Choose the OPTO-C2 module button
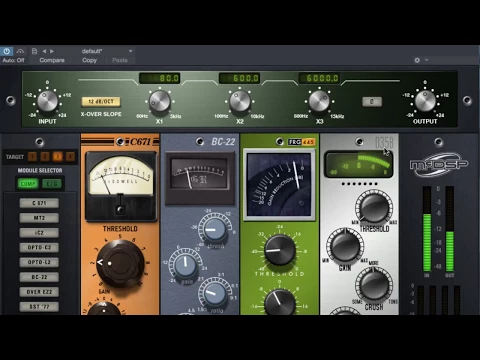The image size is (480, 360). (x=39, y=247)
